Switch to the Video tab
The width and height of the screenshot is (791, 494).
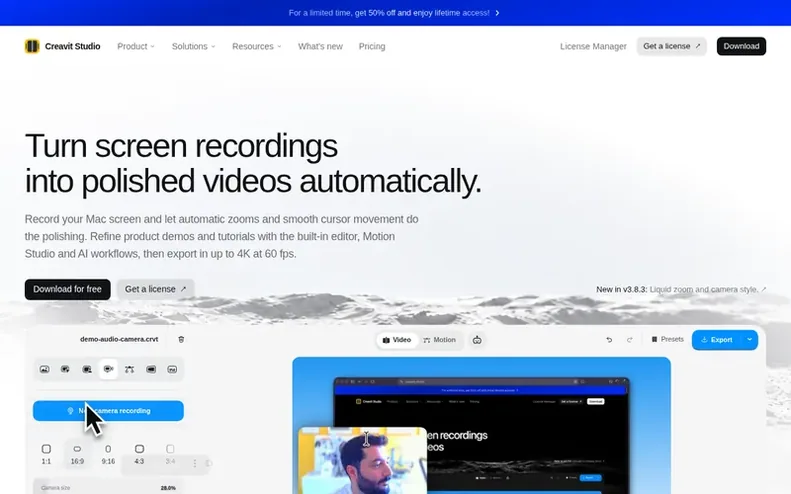point(397,340)
